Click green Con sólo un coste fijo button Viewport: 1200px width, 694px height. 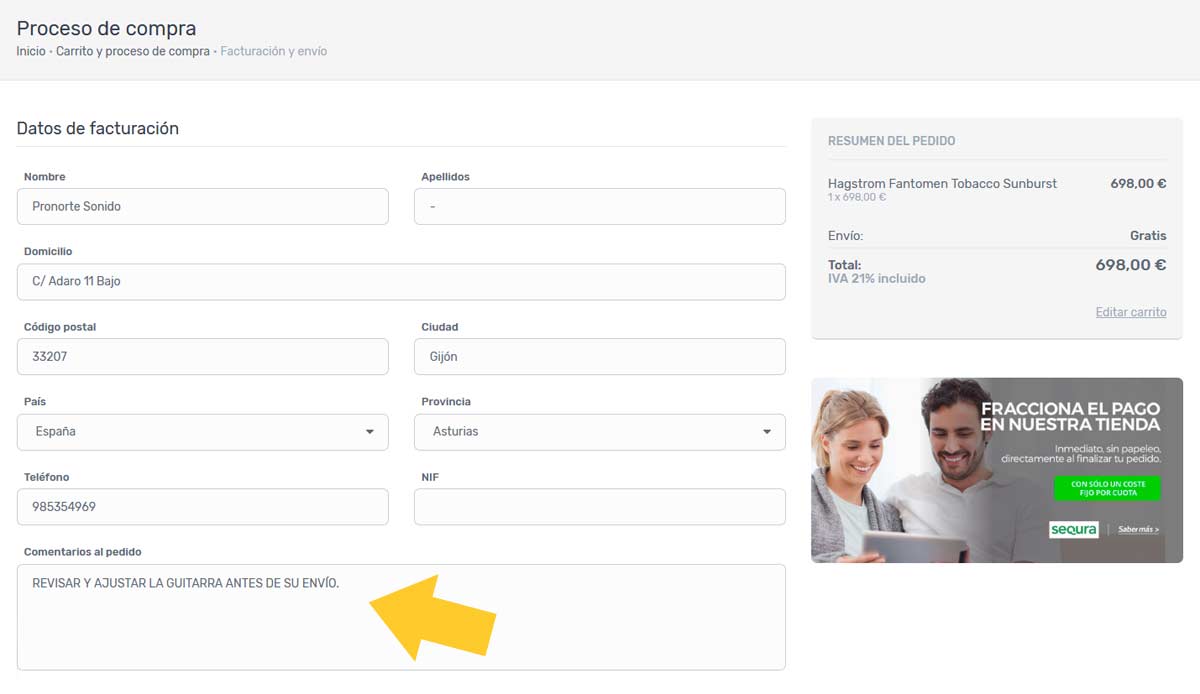1107,488
